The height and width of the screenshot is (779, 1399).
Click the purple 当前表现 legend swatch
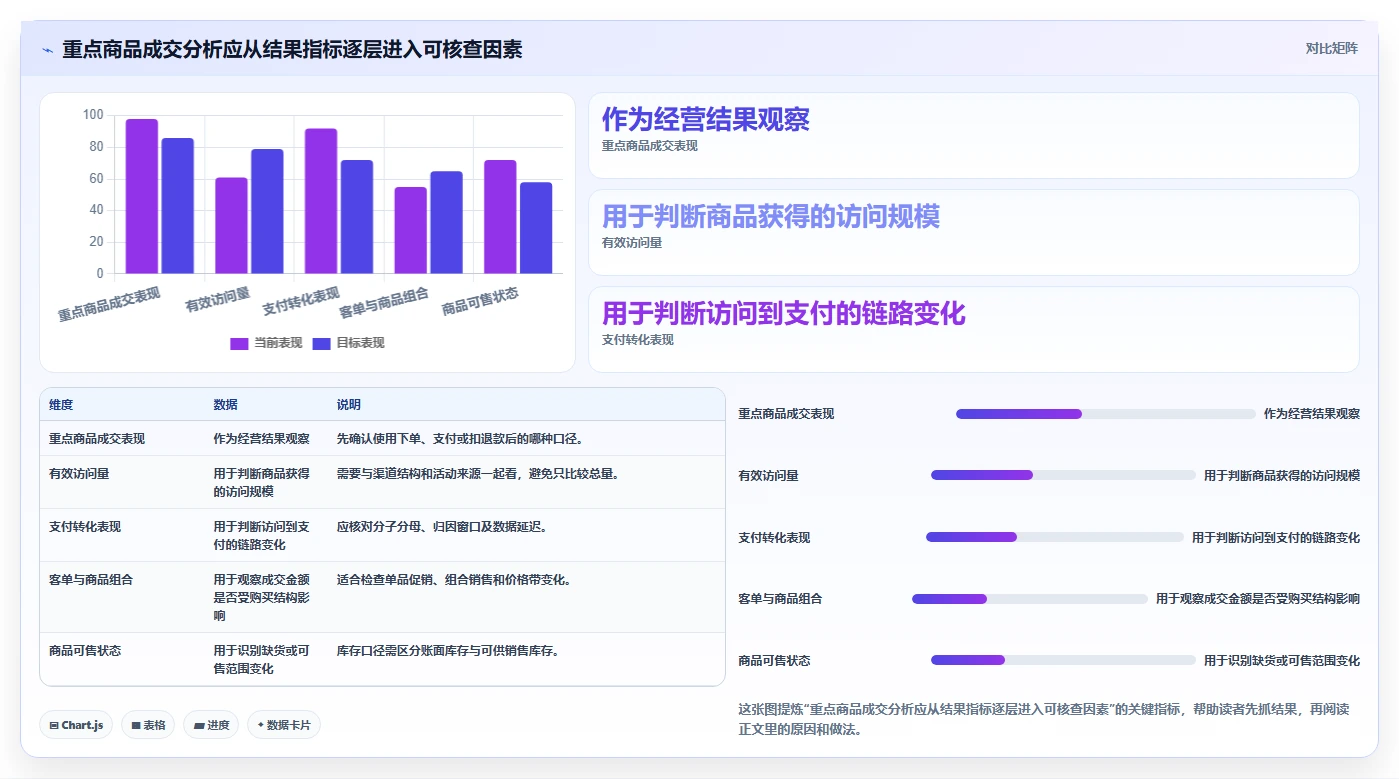click(239, 343)
